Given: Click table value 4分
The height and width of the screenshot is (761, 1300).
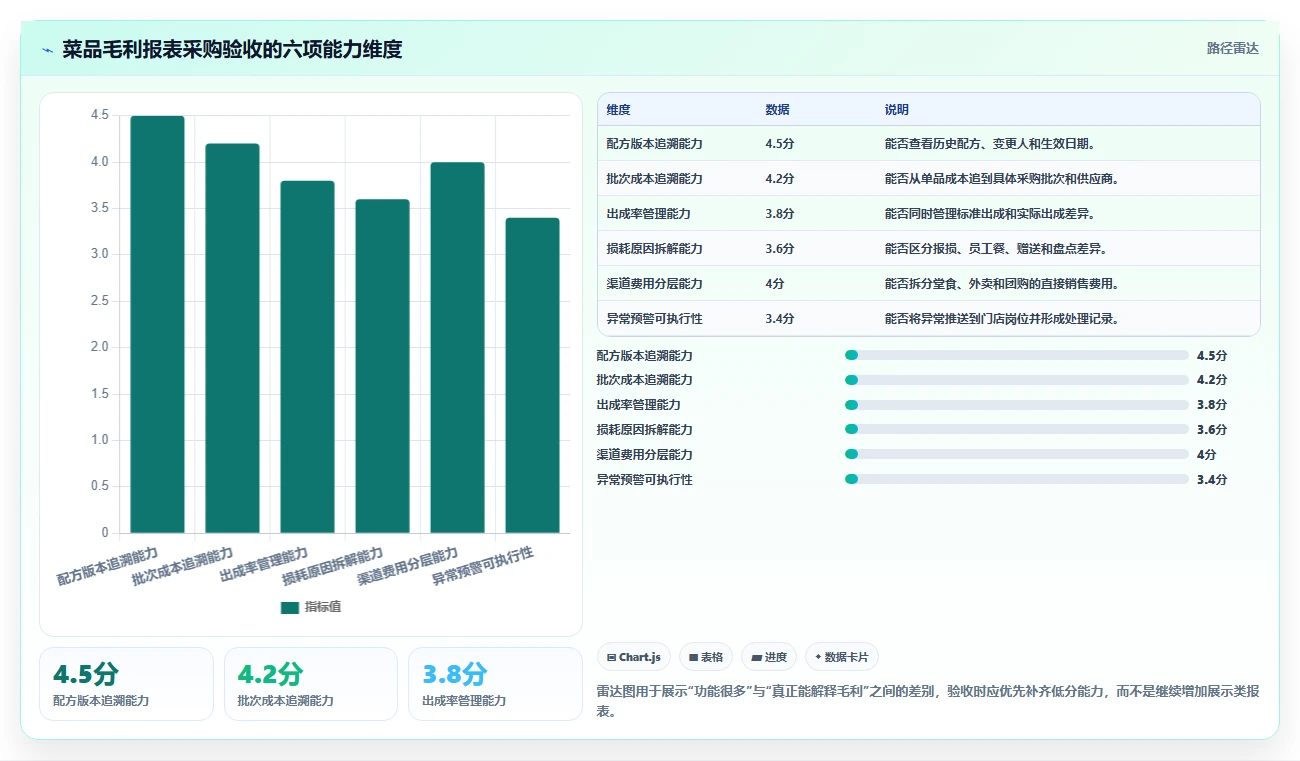Looking at the screenshot, I should (774, 284).
